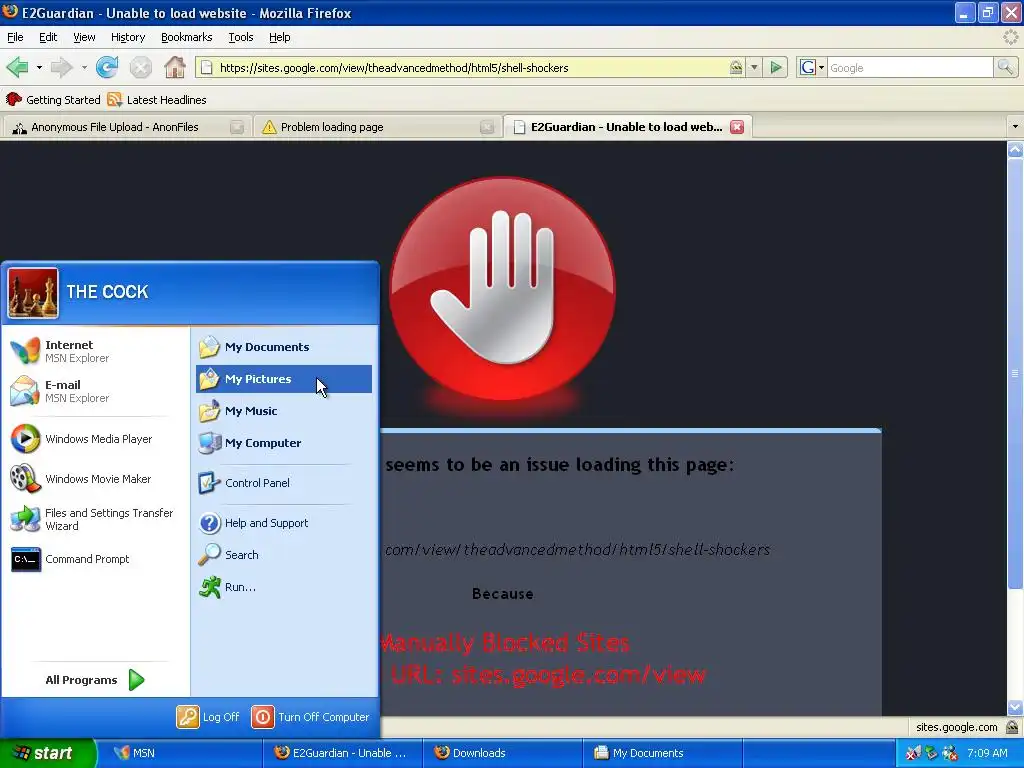Image resolution: width=1024 pixels, height=768 pixels.
Task: Open the Latest Headlines feed bookmark
Action: [157, 99]
